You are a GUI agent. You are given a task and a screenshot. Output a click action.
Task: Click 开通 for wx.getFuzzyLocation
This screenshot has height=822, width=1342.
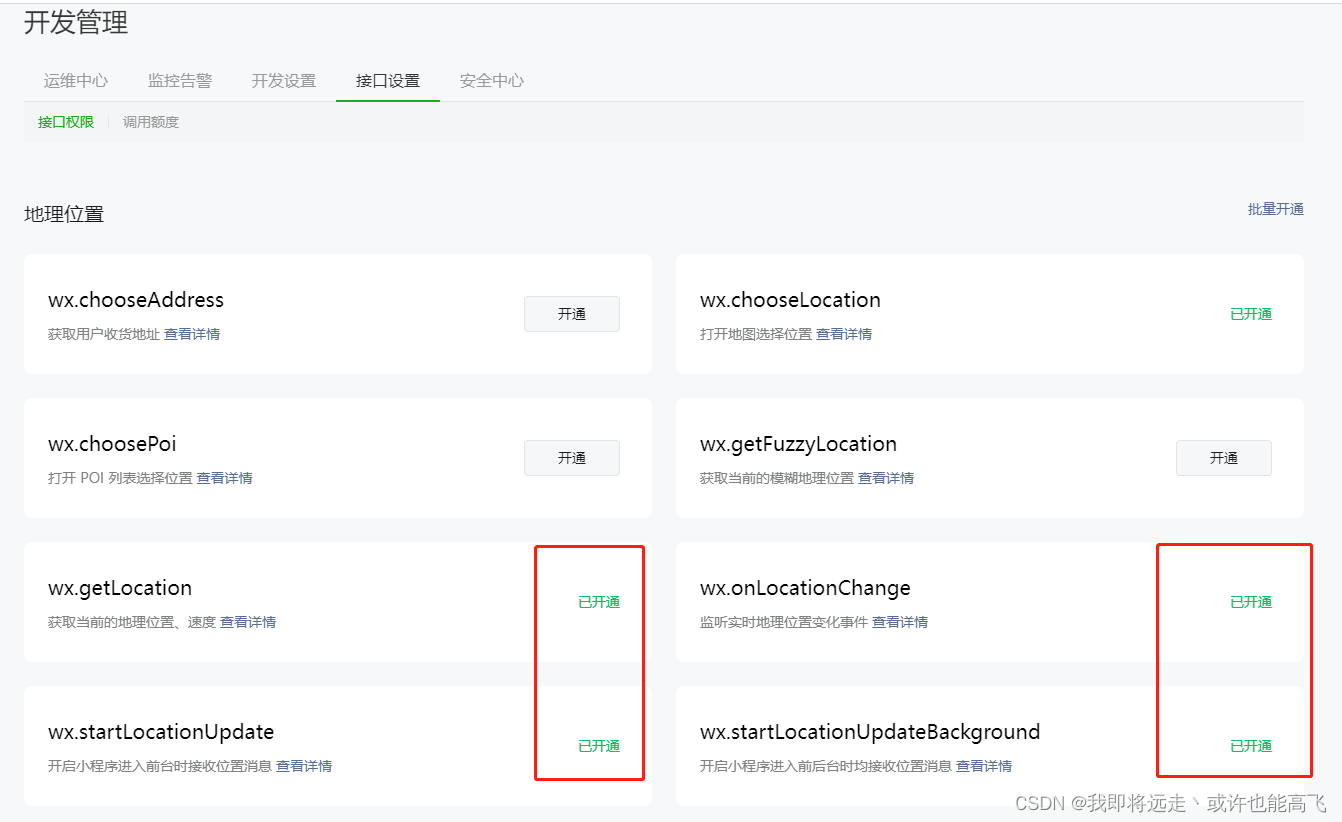coord(1224,457)
